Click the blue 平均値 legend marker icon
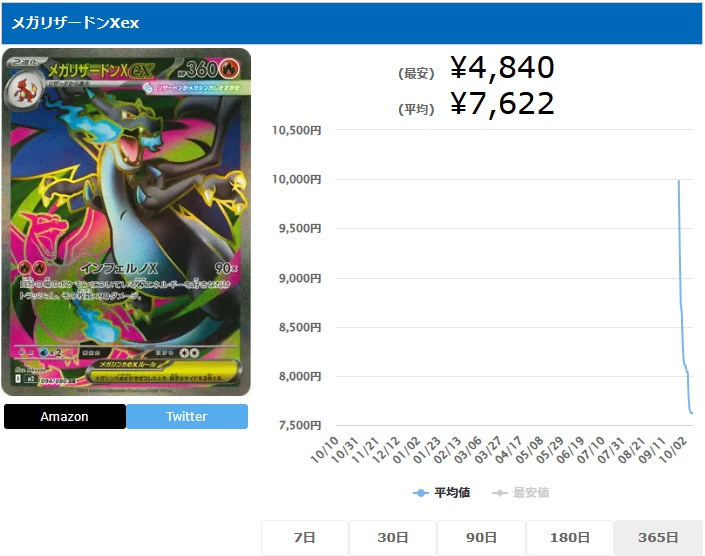 point(420,493)
